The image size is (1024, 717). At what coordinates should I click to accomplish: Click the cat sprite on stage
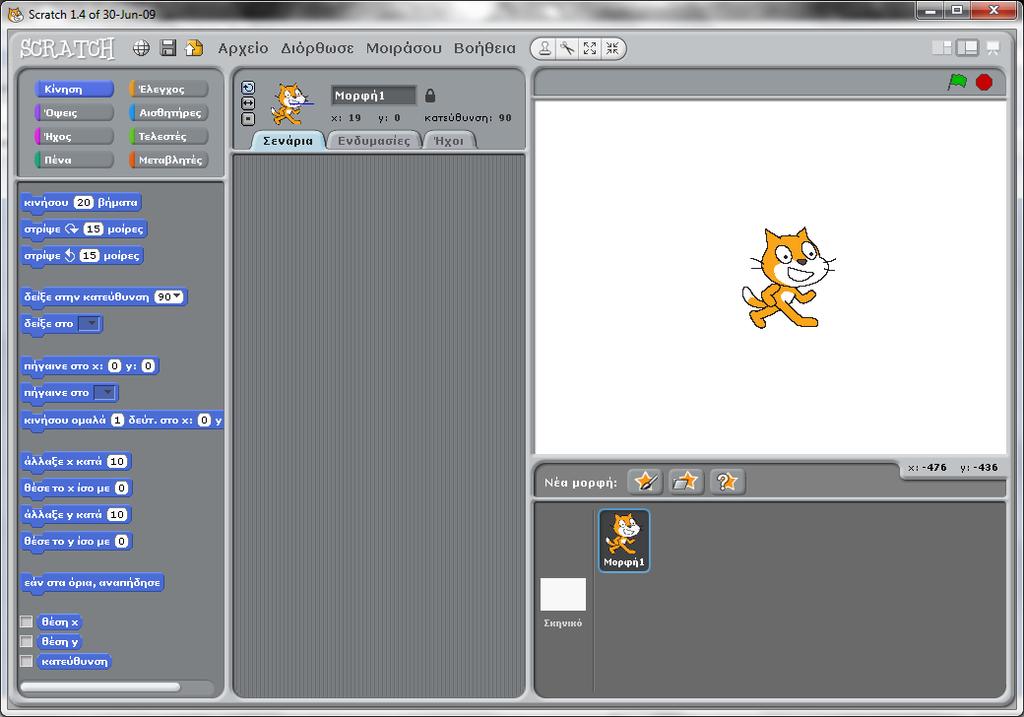click(789, 277)
